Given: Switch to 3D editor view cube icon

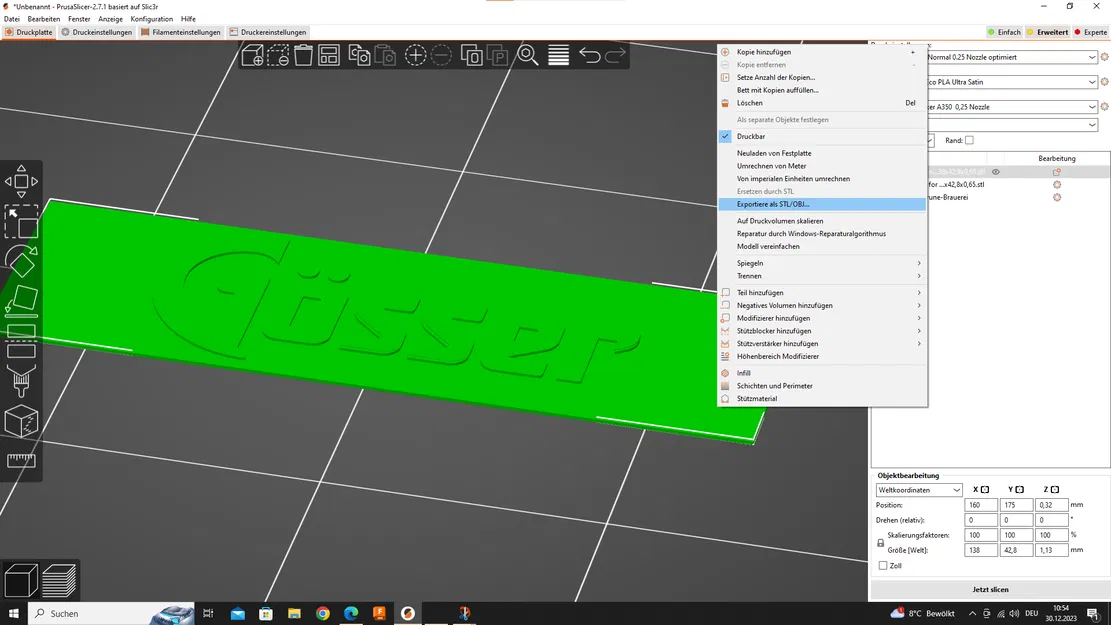Looking at the screenshot, I should tap(21, 580).
